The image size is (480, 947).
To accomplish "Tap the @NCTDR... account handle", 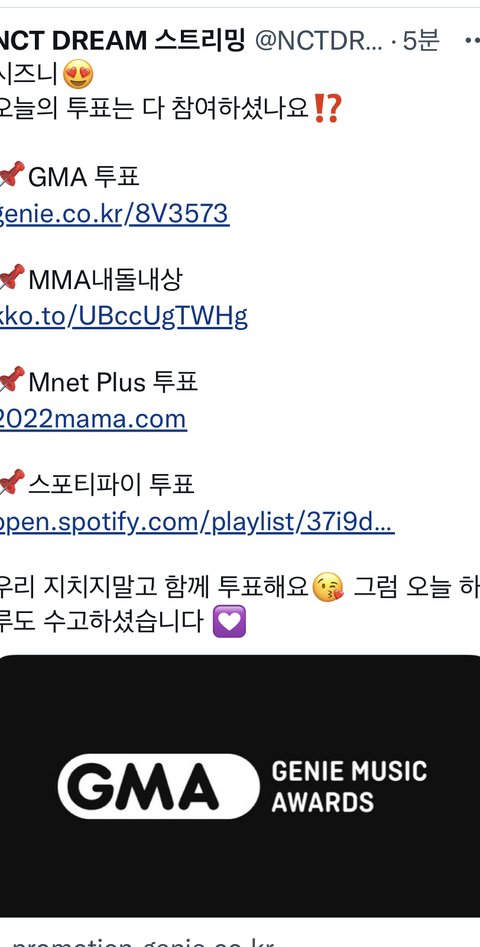I will [x=319, y=41].
